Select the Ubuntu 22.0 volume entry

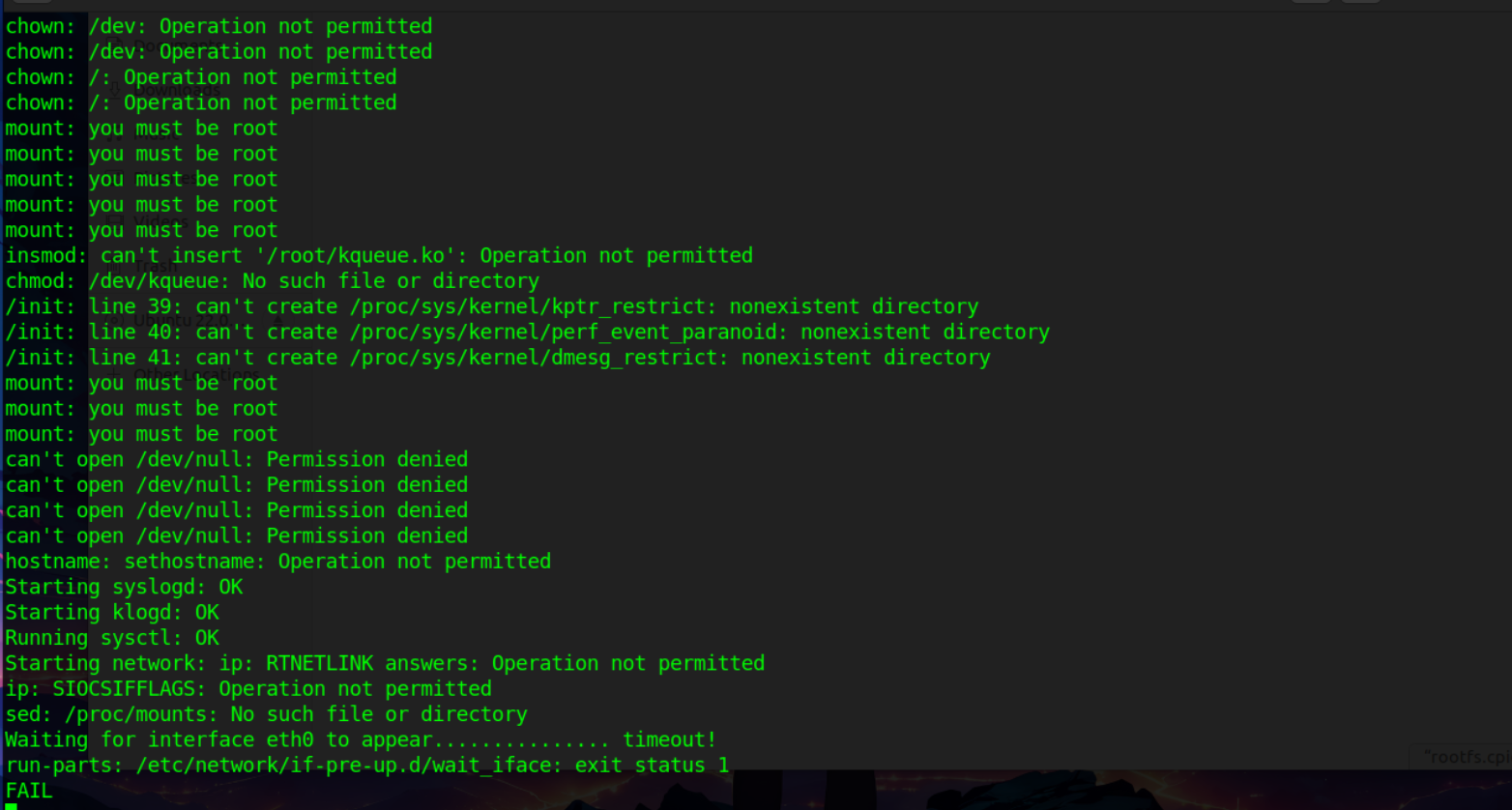coord(180,320)
